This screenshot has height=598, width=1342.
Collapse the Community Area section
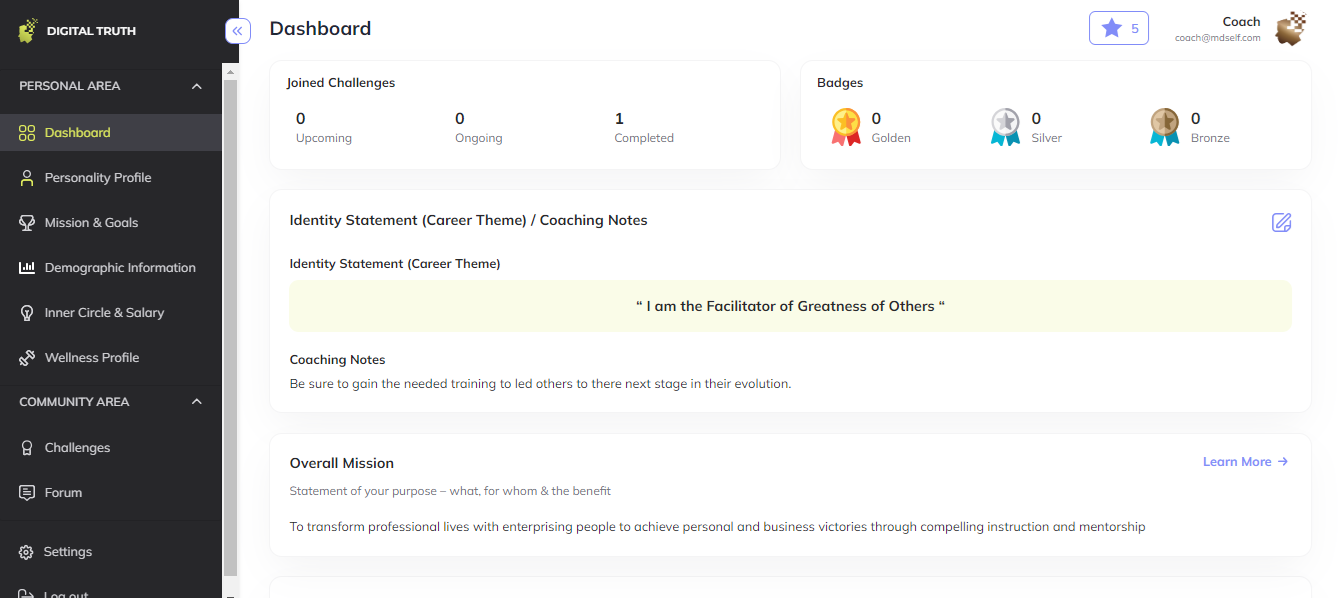197,402
